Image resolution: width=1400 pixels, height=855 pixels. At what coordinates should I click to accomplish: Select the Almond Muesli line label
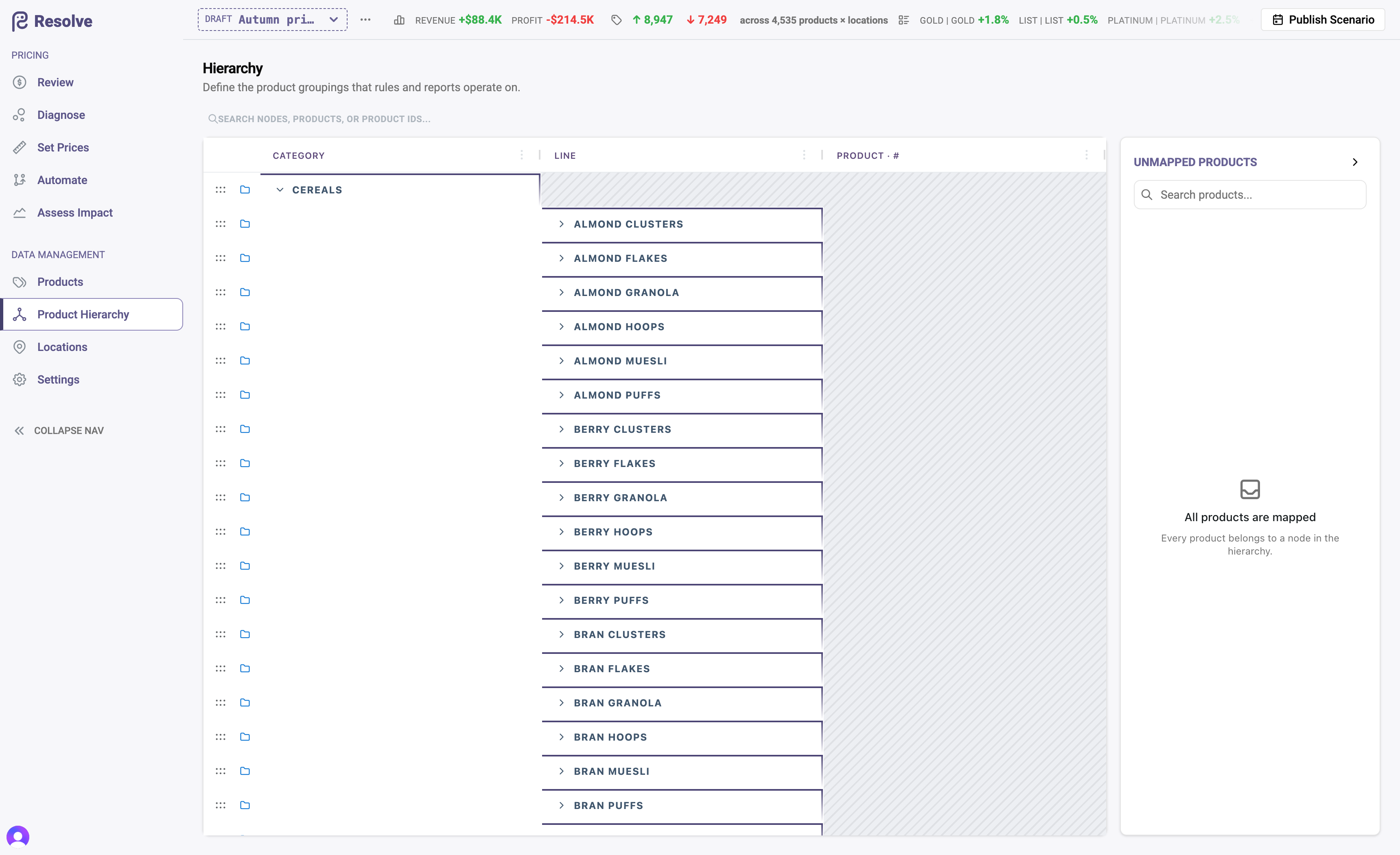point(621,361)
